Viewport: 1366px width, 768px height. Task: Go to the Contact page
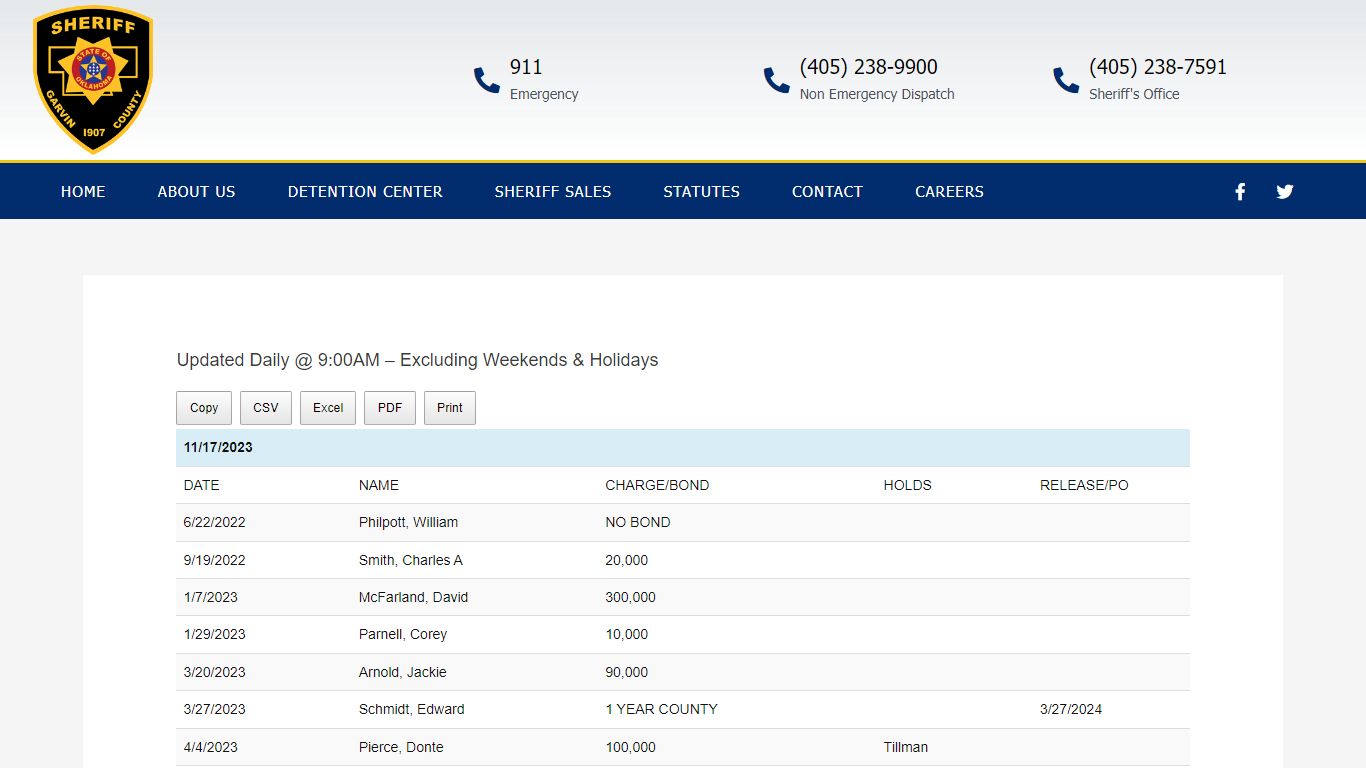827,192
